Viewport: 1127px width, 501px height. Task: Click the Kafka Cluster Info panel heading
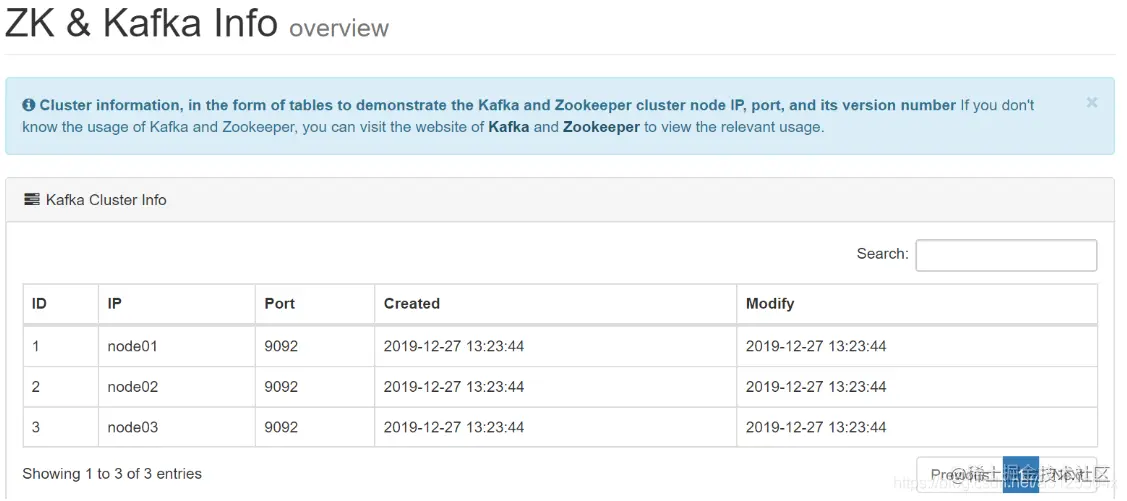click(106, 200)
